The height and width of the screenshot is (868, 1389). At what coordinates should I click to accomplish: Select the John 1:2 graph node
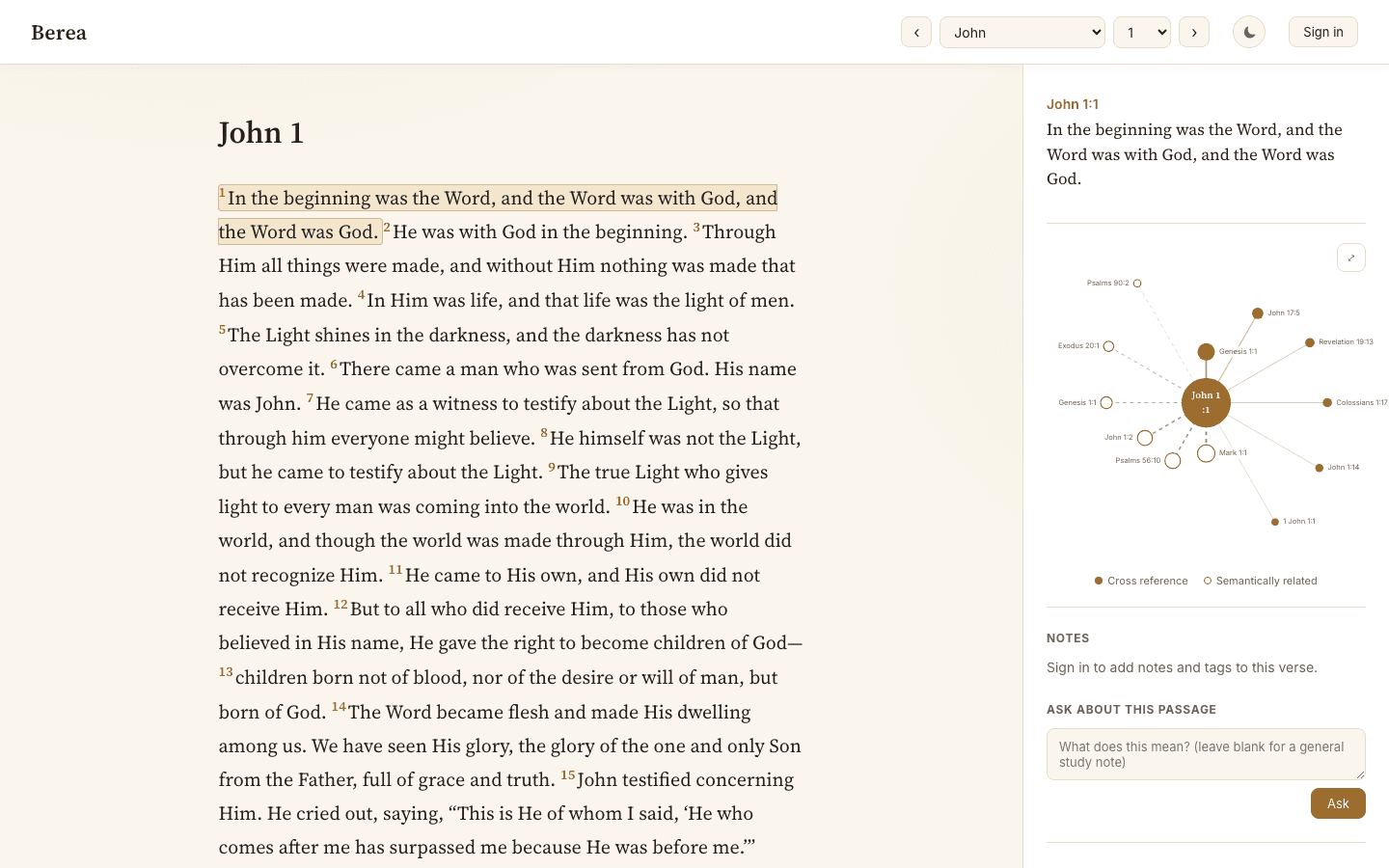(1145, 438)
